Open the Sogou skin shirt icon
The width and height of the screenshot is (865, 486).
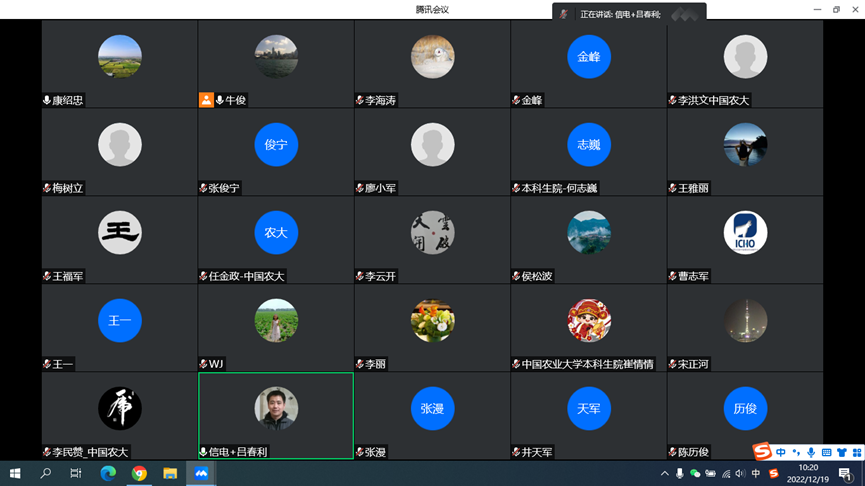[841, 452]
